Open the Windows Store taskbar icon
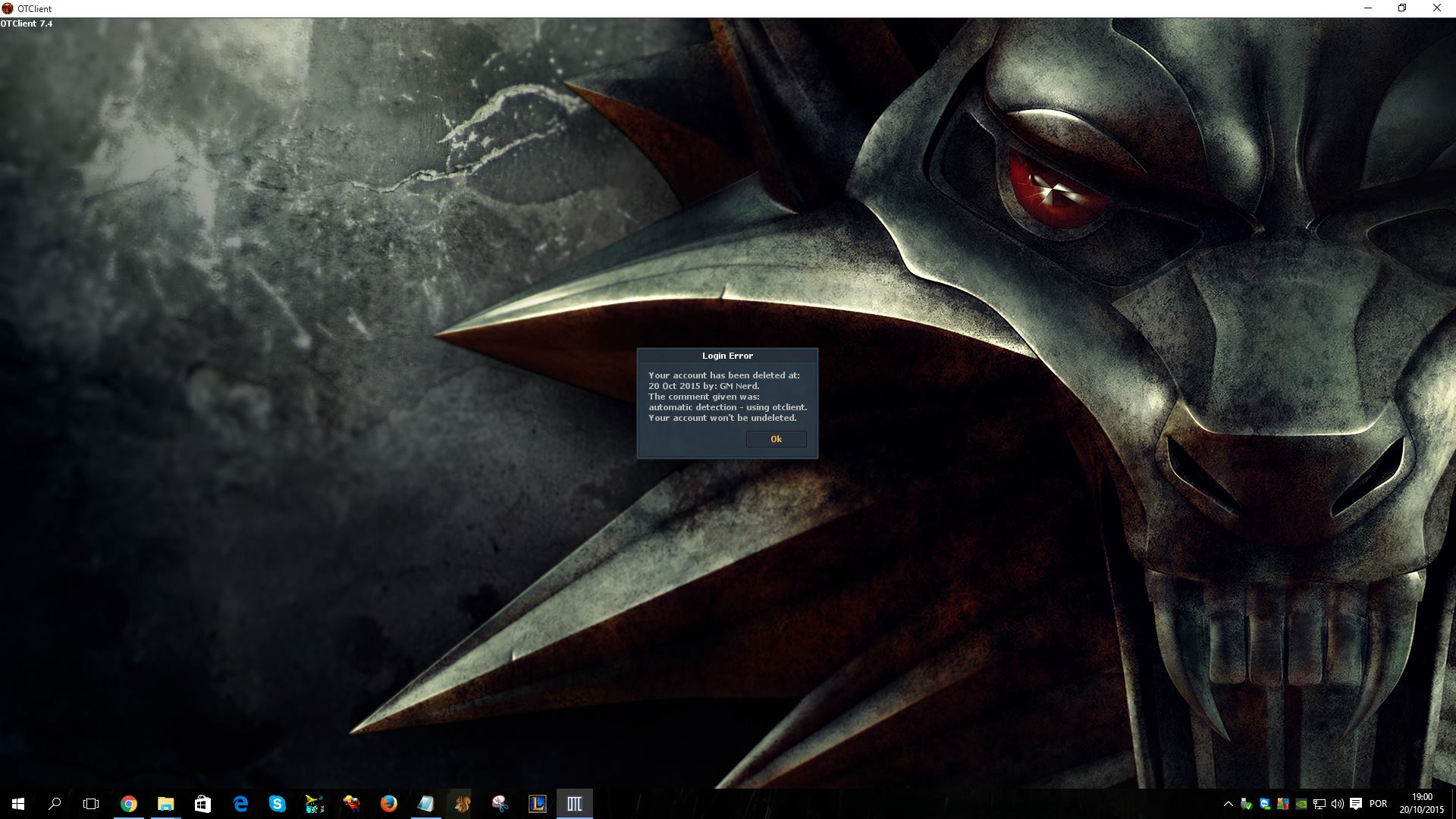 pos(202,804)
